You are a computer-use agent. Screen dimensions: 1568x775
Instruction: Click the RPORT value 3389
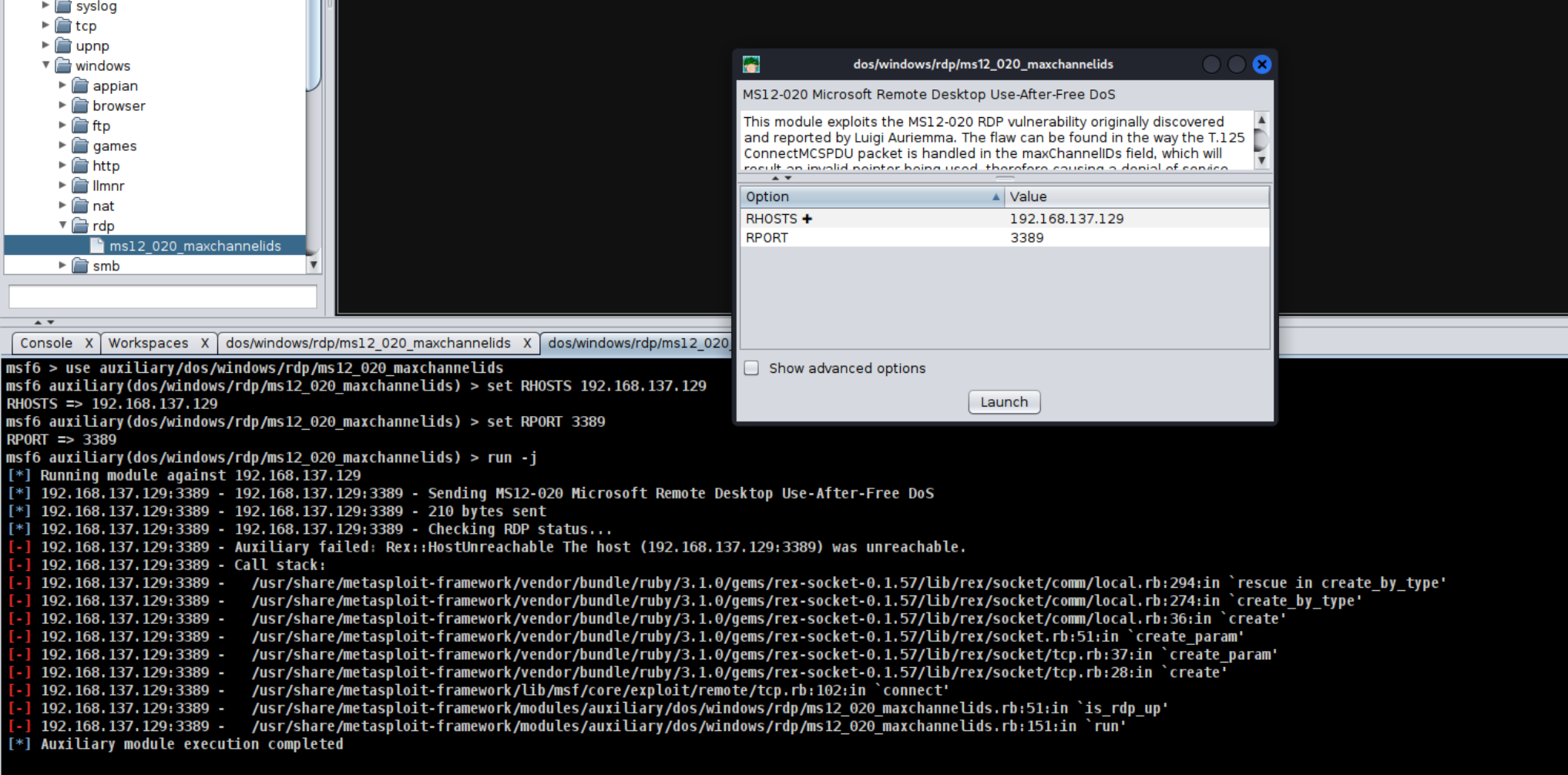(1026, 238)
